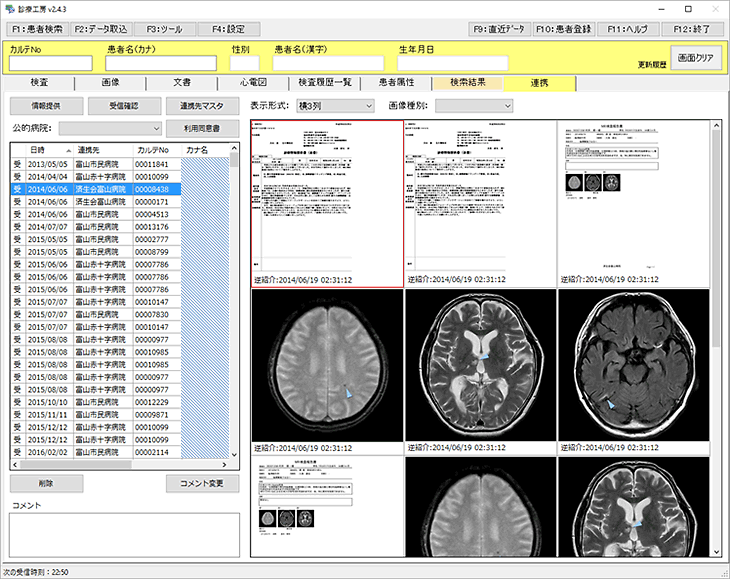This screenshot has width=730, height=579.
Task: Focus the 患者名(カナ) input field
Action: [x=161, y=63]
